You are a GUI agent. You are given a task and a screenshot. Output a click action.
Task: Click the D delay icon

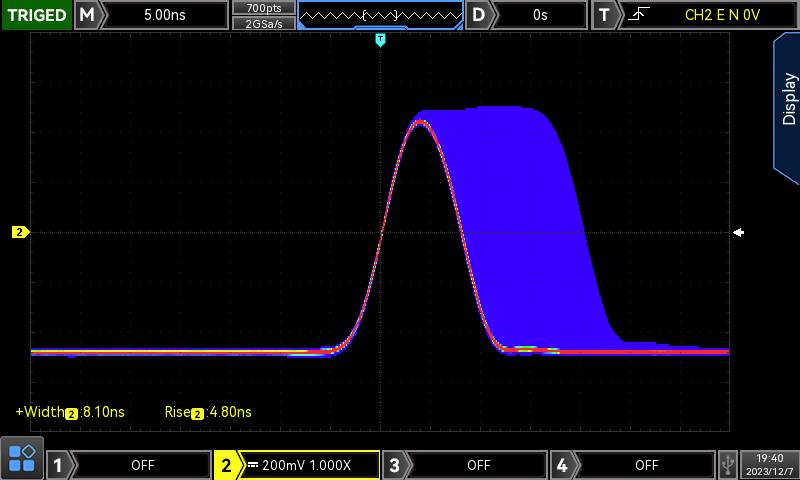pyautogui.click(x=480, y=15)
